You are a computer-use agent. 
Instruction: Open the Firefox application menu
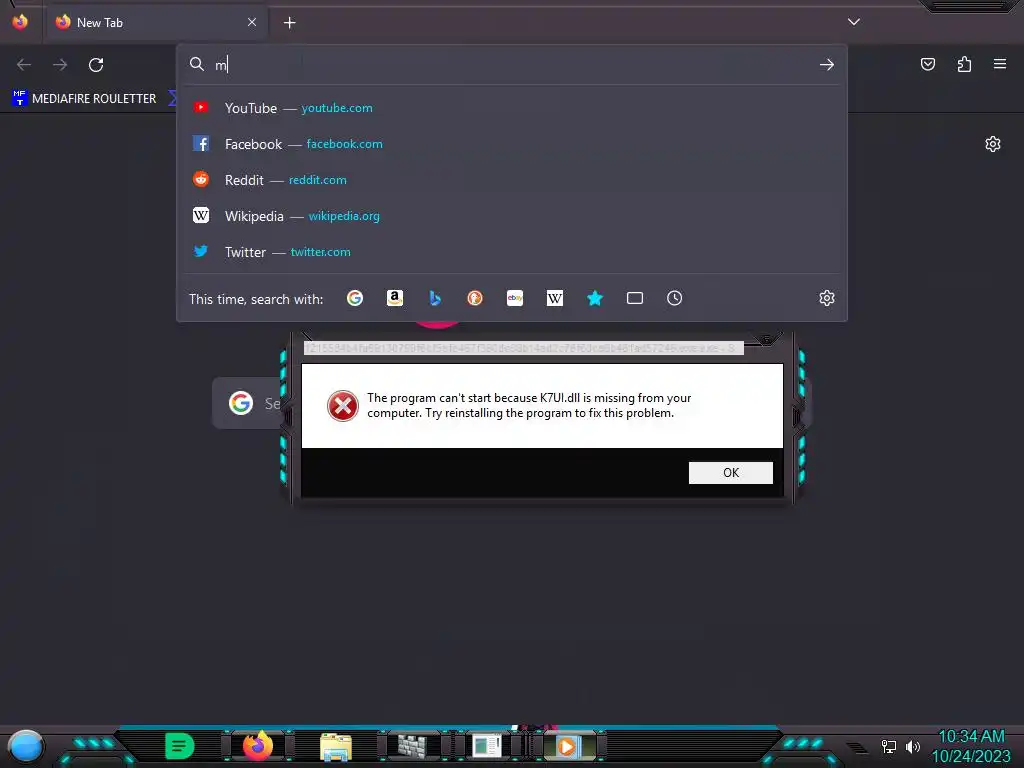1000,64
